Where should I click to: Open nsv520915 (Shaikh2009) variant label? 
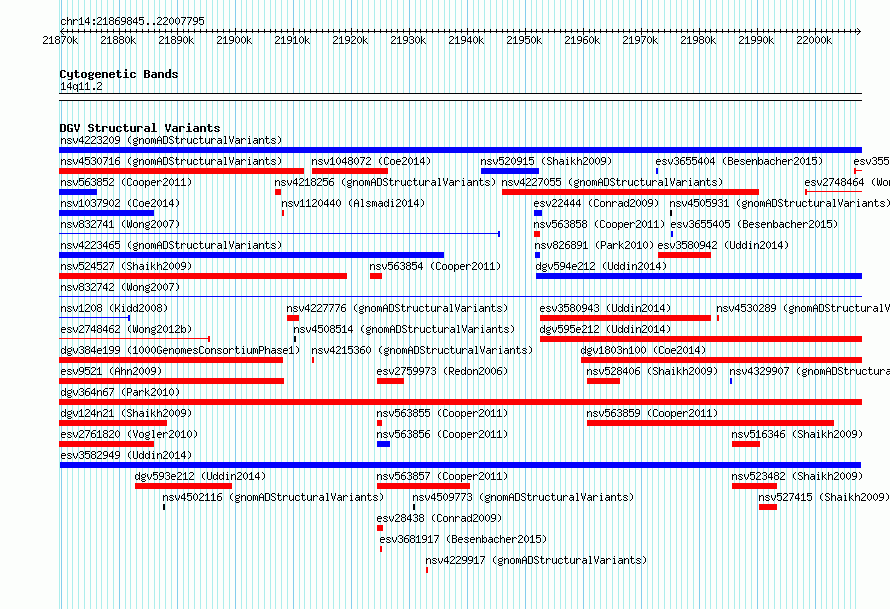[x=546, y=161]
